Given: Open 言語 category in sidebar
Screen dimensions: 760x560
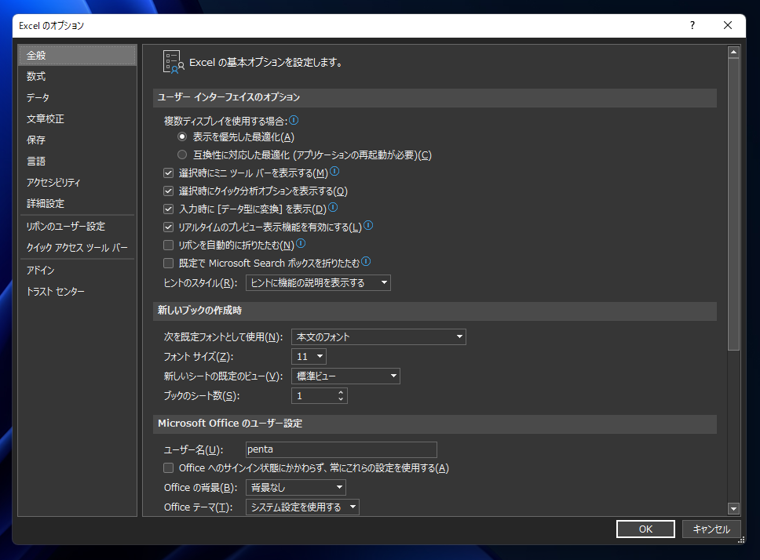Looking at the screenshot, I should click(x=77, y=161).
